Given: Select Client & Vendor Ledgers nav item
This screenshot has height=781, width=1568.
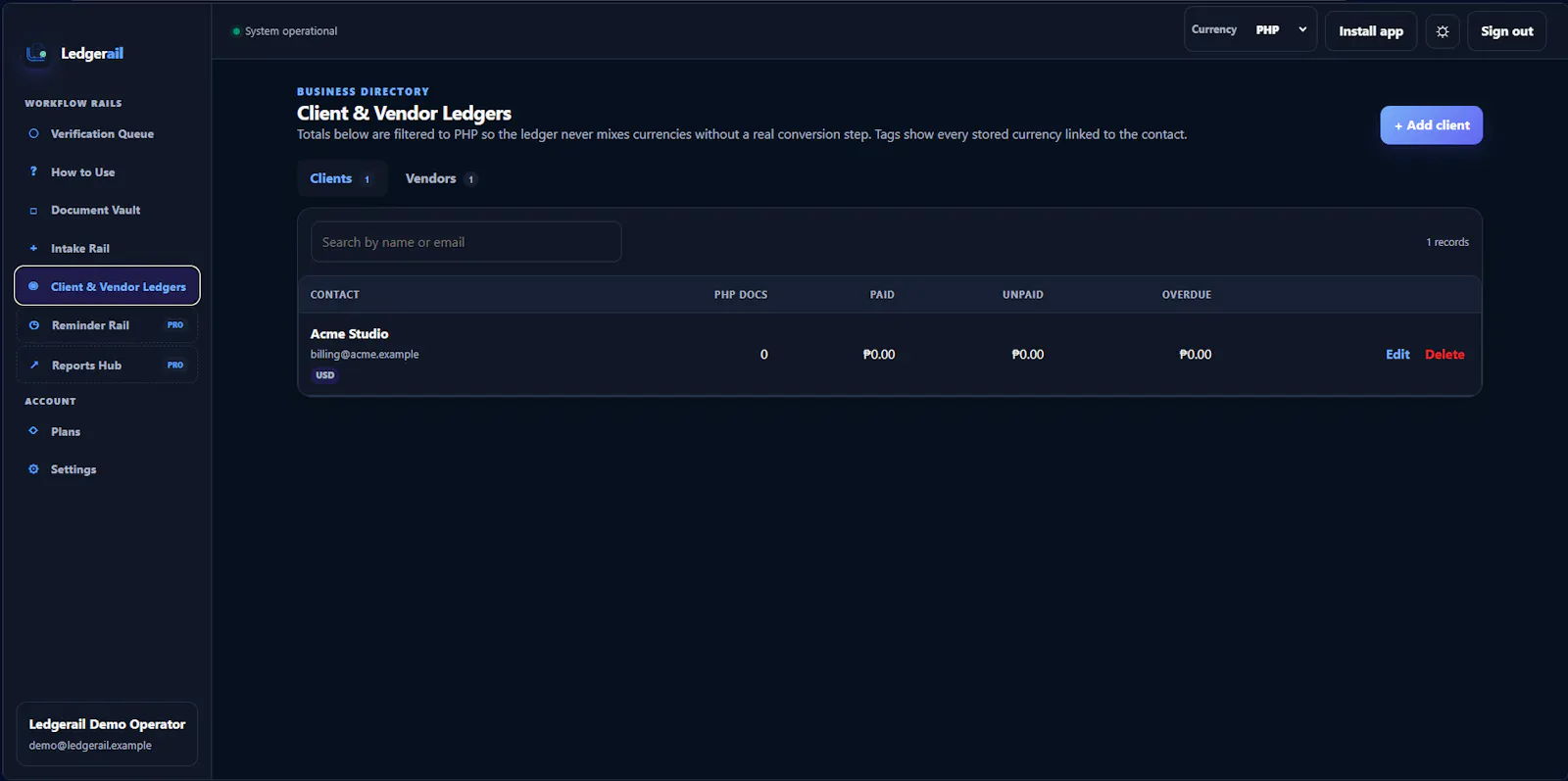Looking at the screenshot, I should point(107,286).
